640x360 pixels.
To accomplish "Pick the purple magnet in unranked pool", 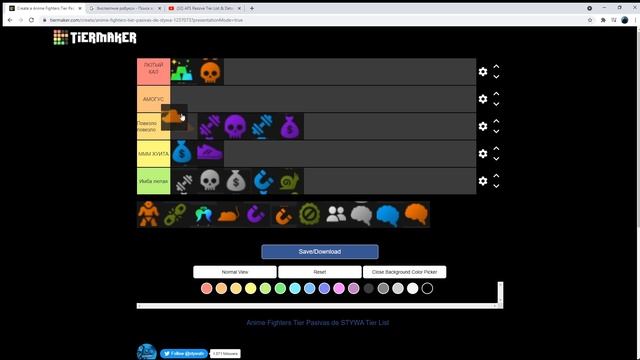I will (x=256, y=214).
